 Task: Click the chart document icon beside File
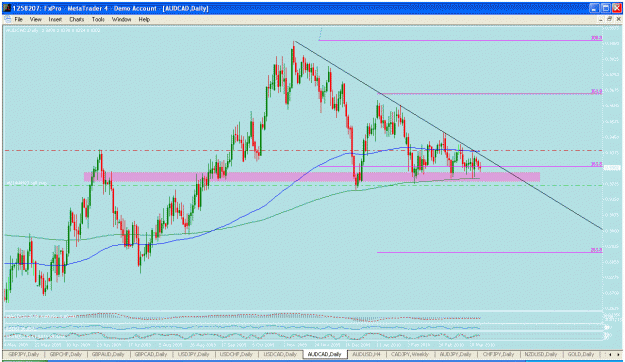[x=7, y=19]
